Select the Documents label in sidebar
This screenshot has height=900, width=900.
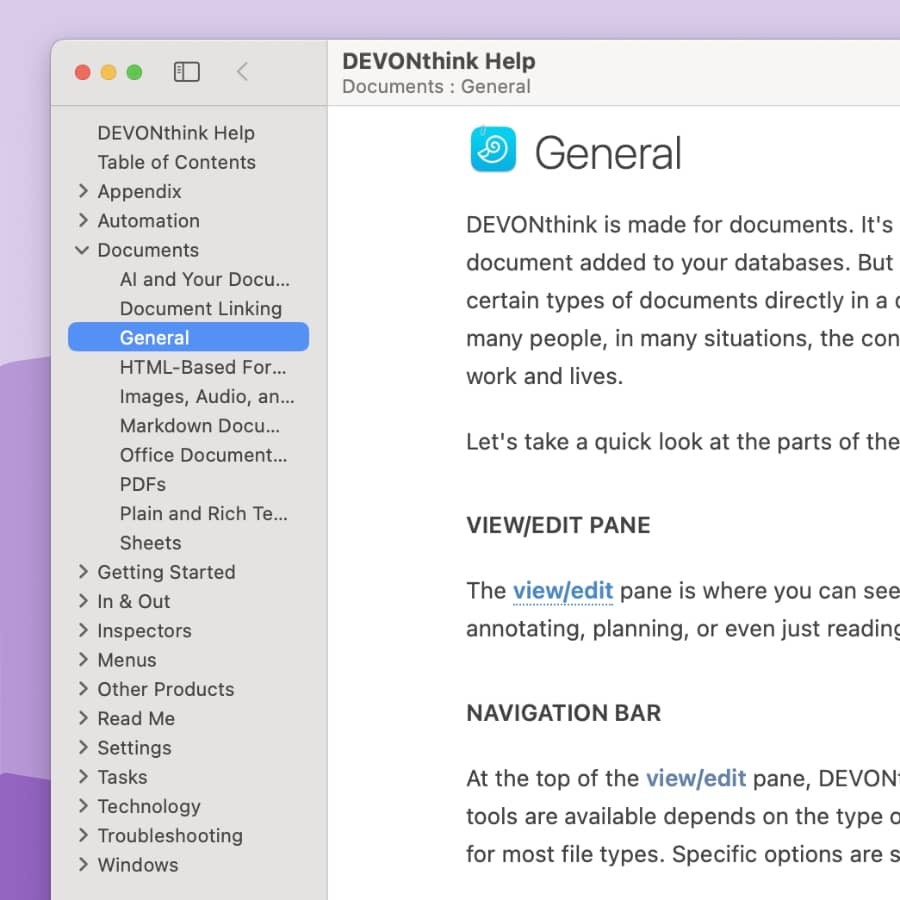148,250
